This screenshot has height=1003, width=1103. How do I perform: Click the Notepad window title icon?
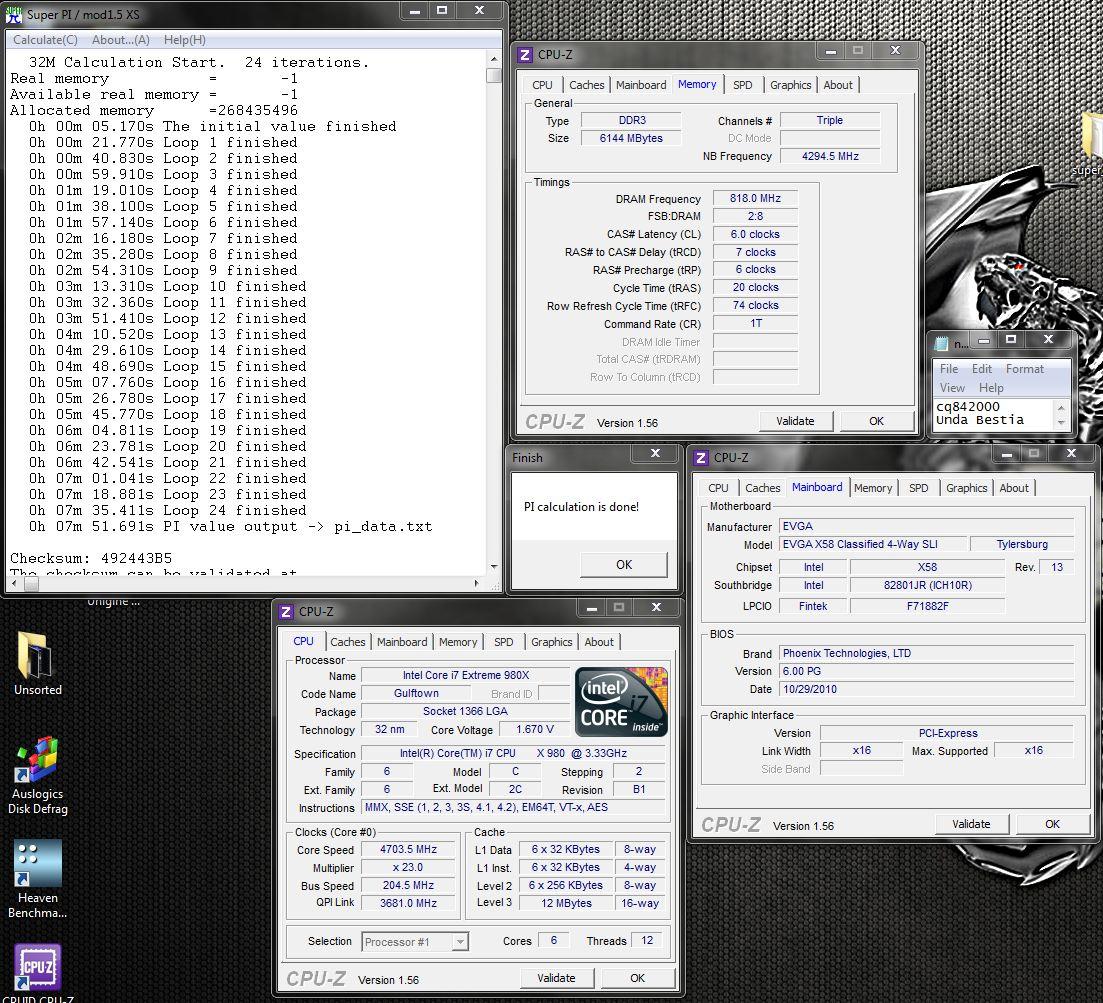point(941,343)
